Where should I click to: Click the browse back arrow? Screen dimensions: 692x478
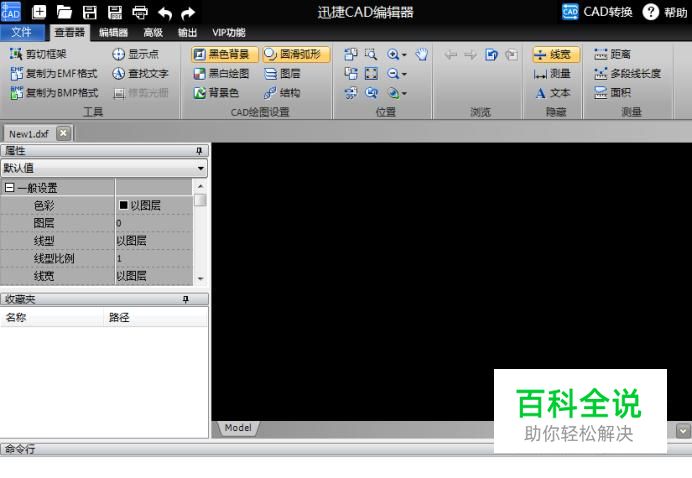point(451,54)
